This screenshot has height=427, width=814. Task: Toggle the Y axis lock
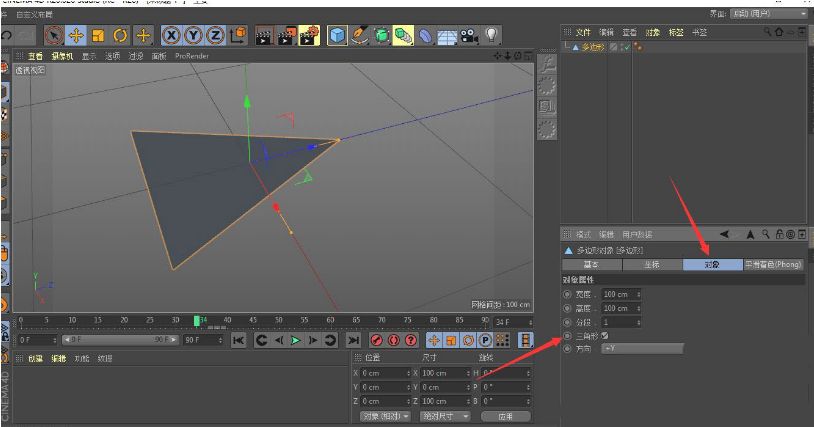pos(192,35)
